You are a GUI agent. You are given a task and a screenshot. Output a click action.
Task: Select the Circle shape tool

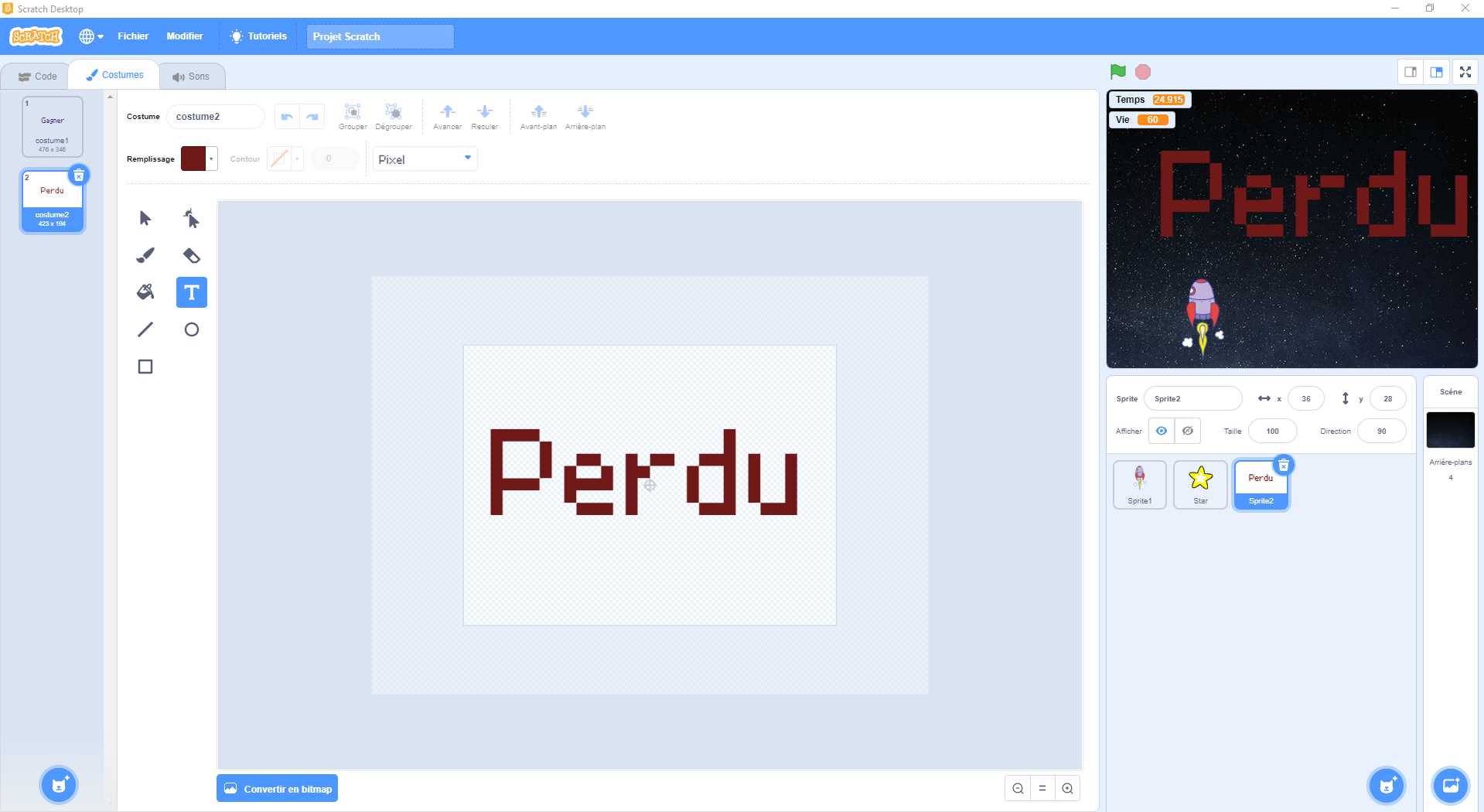[x=191, y=329]
